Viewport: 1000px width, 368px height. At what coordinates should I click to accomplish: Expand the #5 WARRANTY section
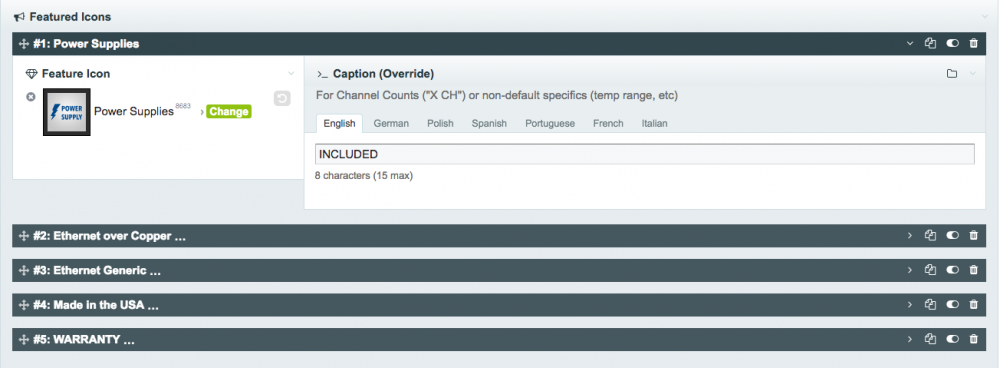tap(910, 339)
